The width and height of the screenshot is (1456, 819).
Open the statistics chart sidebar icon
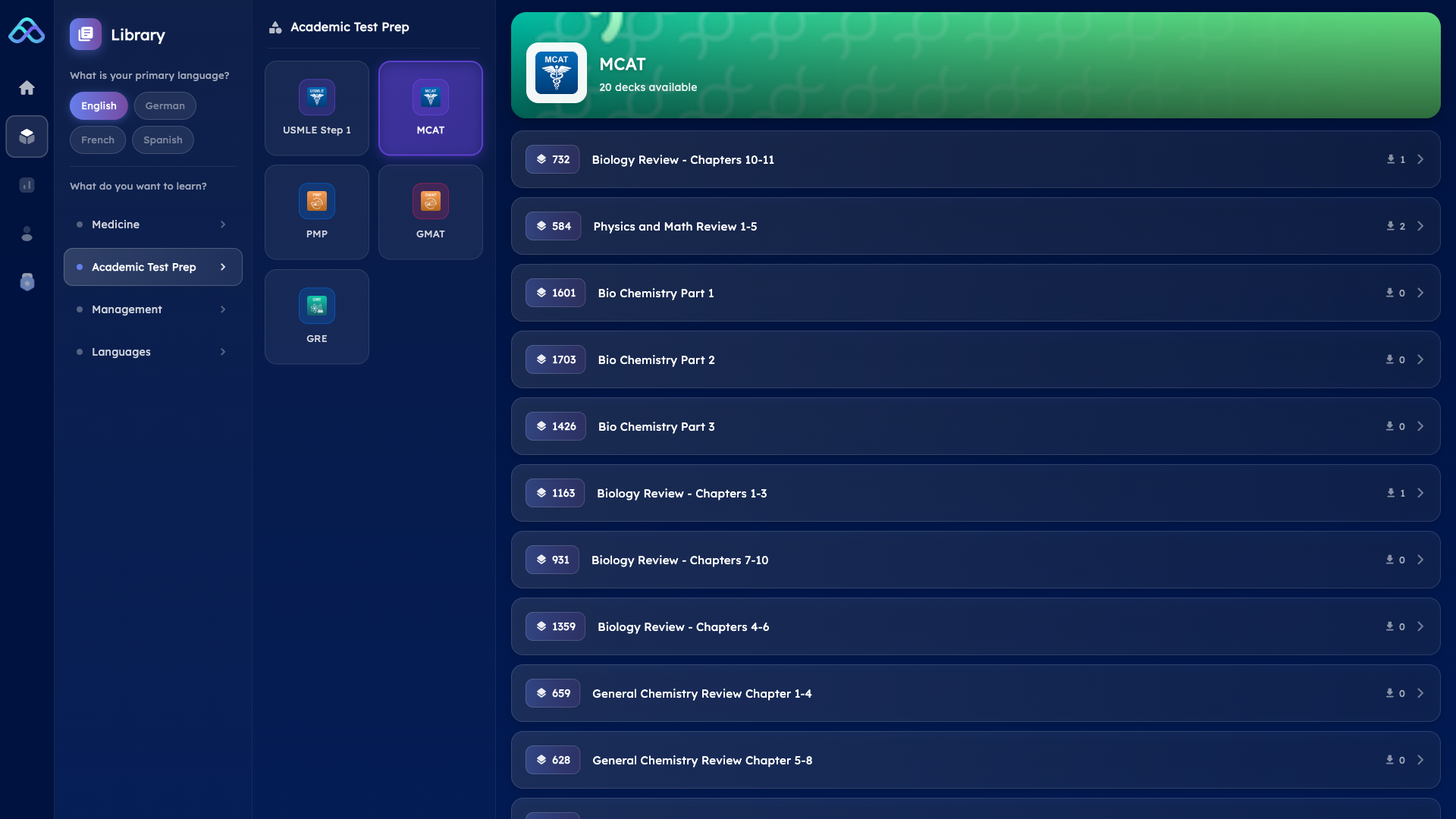(x=27, y=185)
